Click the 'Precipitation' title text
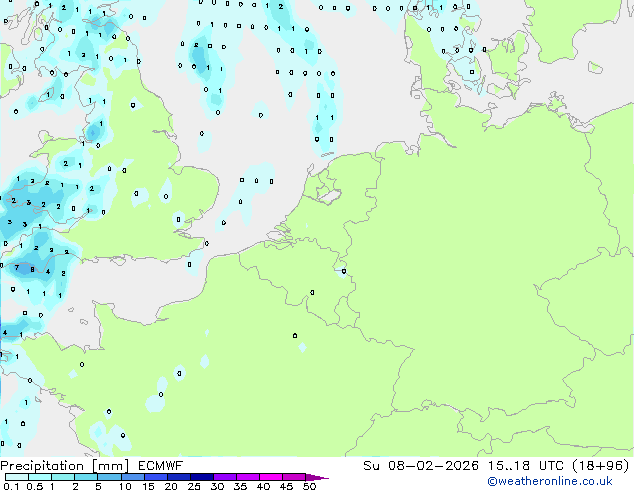Screen dimensions: 634x490 click(x=42, y=466)
